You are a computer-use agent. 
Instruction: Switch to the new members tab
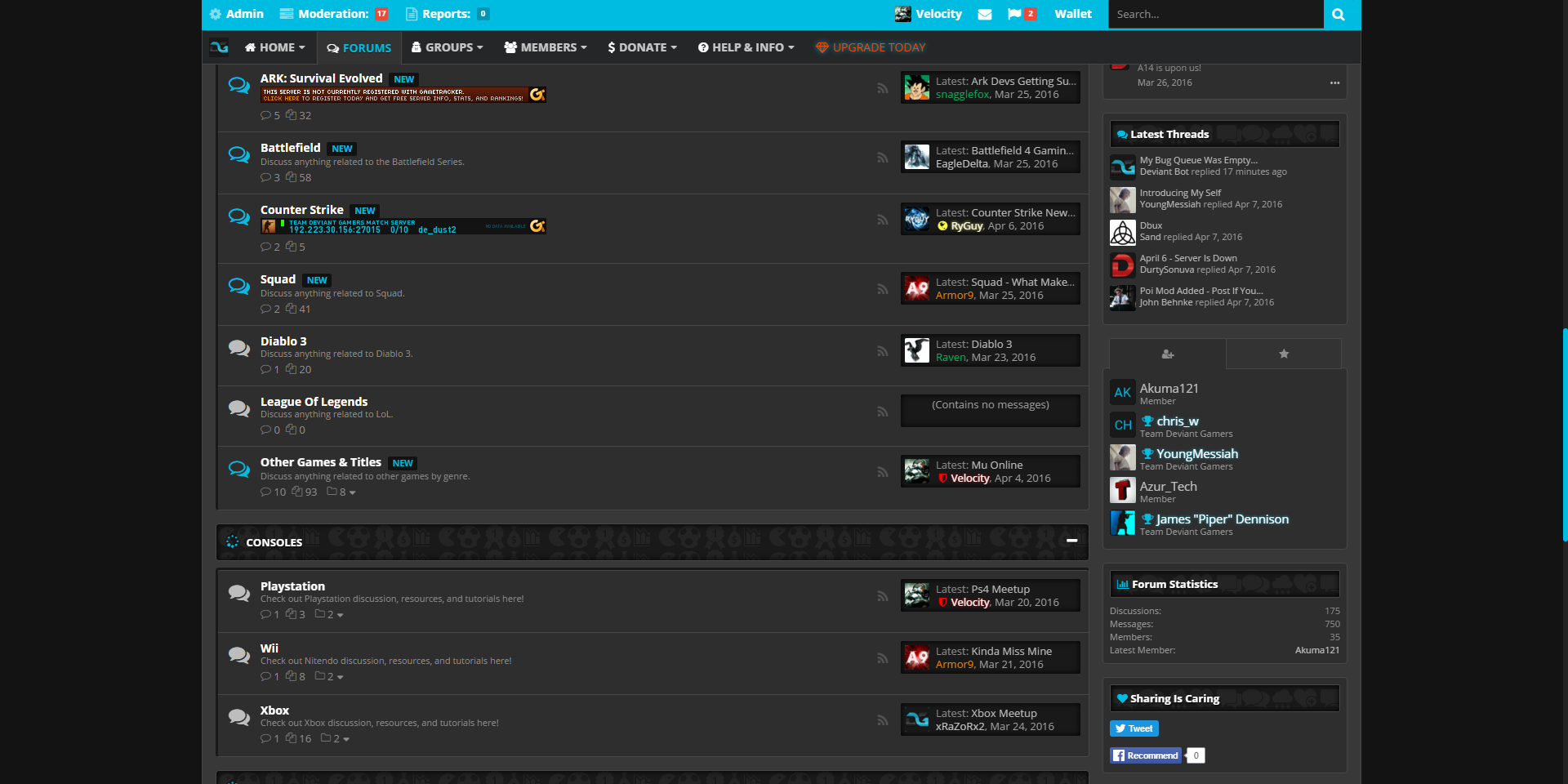1167,354
